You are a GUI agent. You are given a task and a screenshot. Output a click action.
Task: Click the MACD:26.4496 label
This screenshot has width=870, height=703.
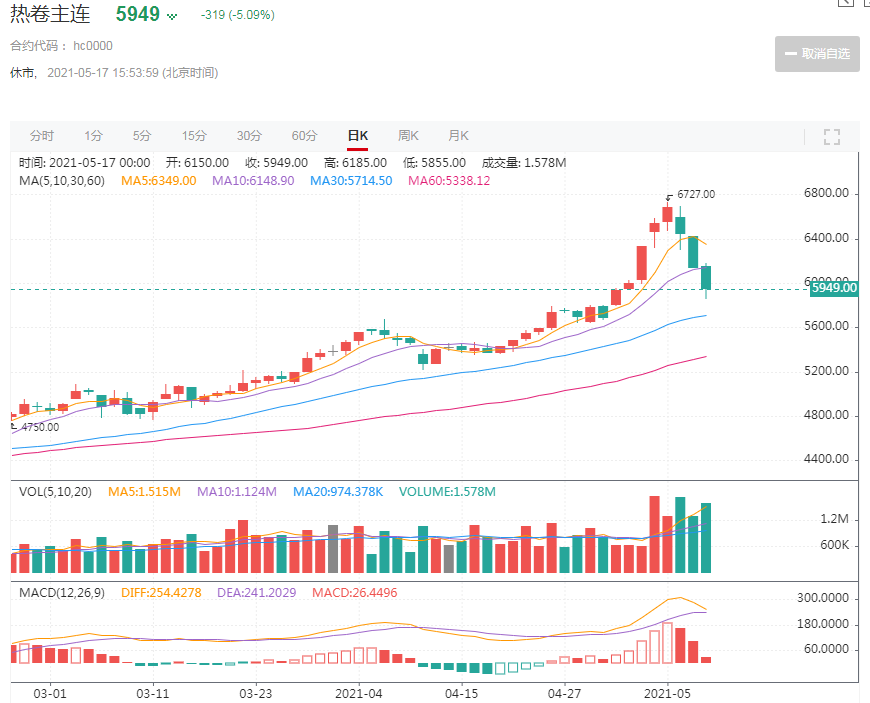tap(355, 593)
